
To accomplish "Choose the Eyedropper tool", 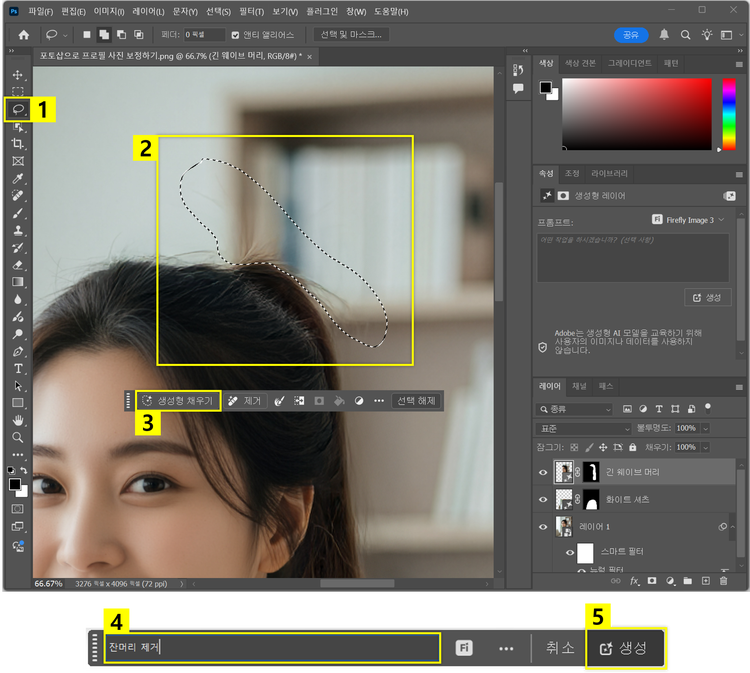I will [x=18, y=178].
